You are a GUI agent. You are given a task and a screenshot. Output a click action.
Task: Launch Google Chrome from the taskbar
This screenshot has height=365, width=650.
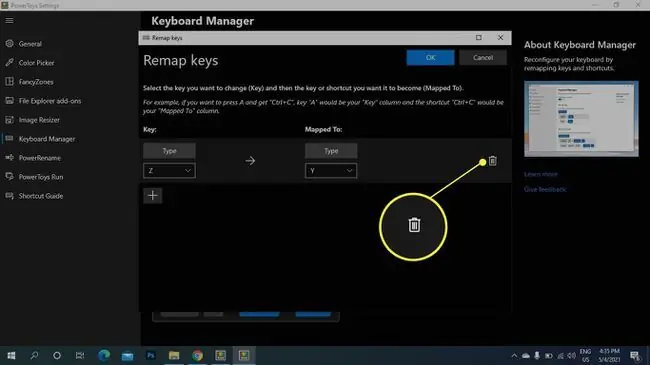pos(197,355)
